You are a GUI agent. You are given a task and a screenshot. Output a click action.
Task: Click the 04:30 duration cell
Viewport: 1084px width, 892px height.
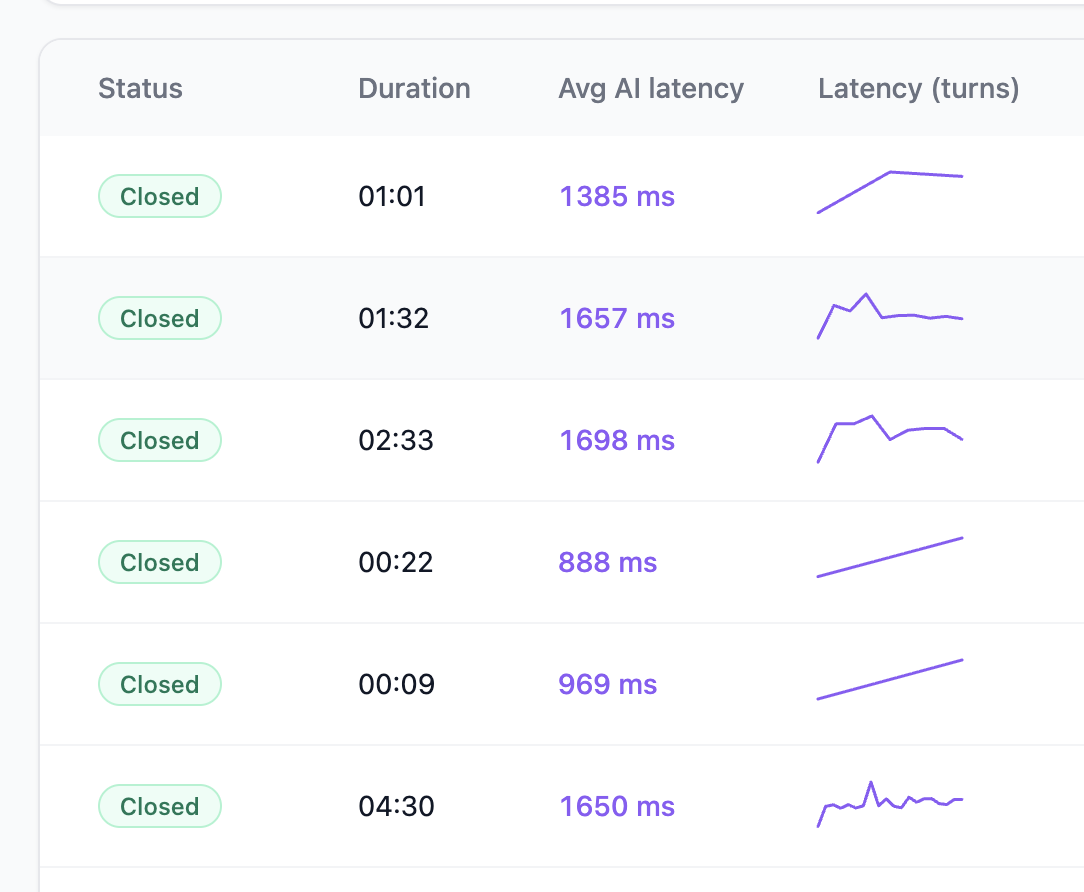click(397, 806)
